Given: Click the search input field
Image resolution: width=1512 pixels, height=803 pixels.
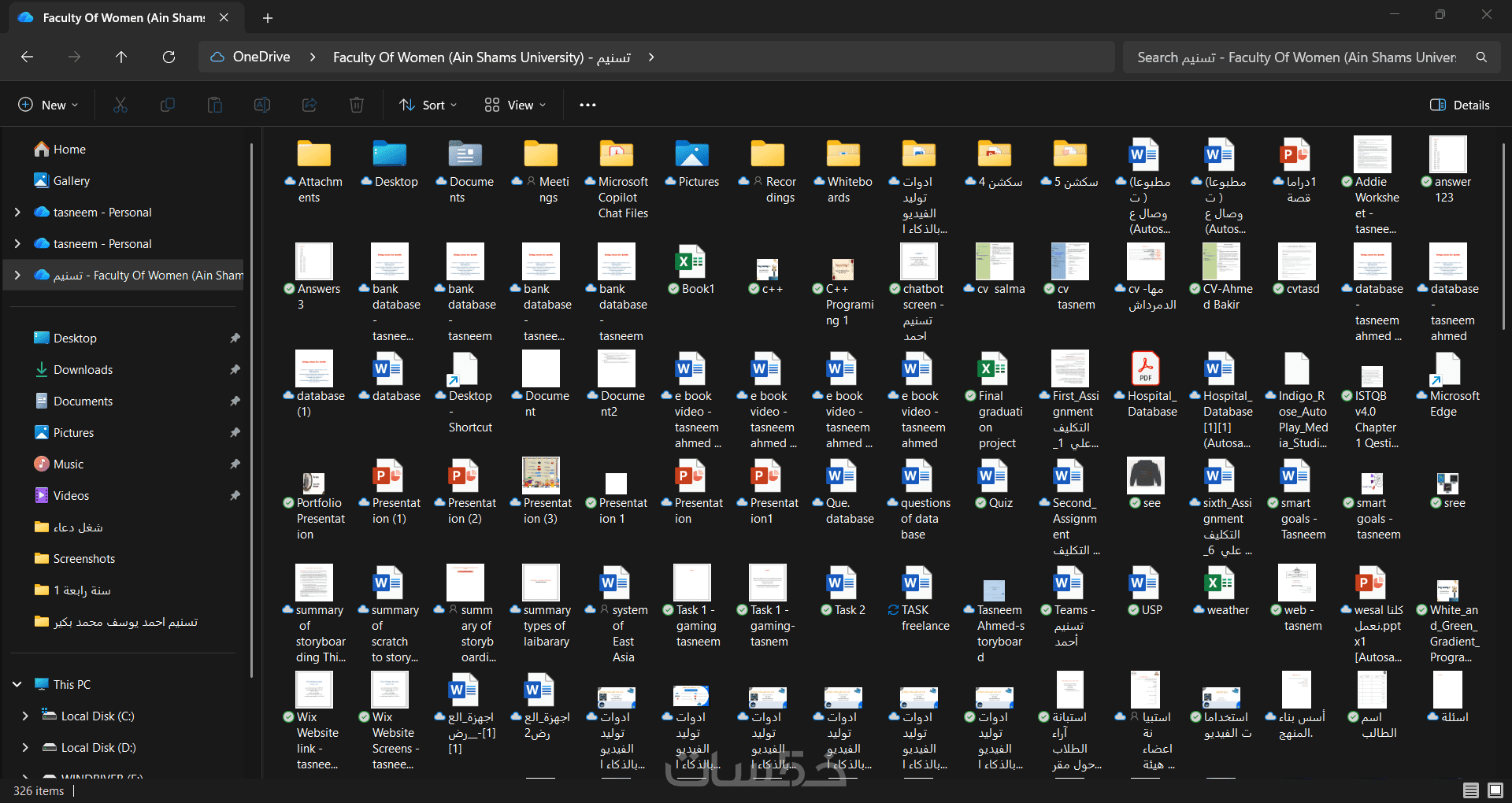Looking at the screenshot, I should point(1297,57).
